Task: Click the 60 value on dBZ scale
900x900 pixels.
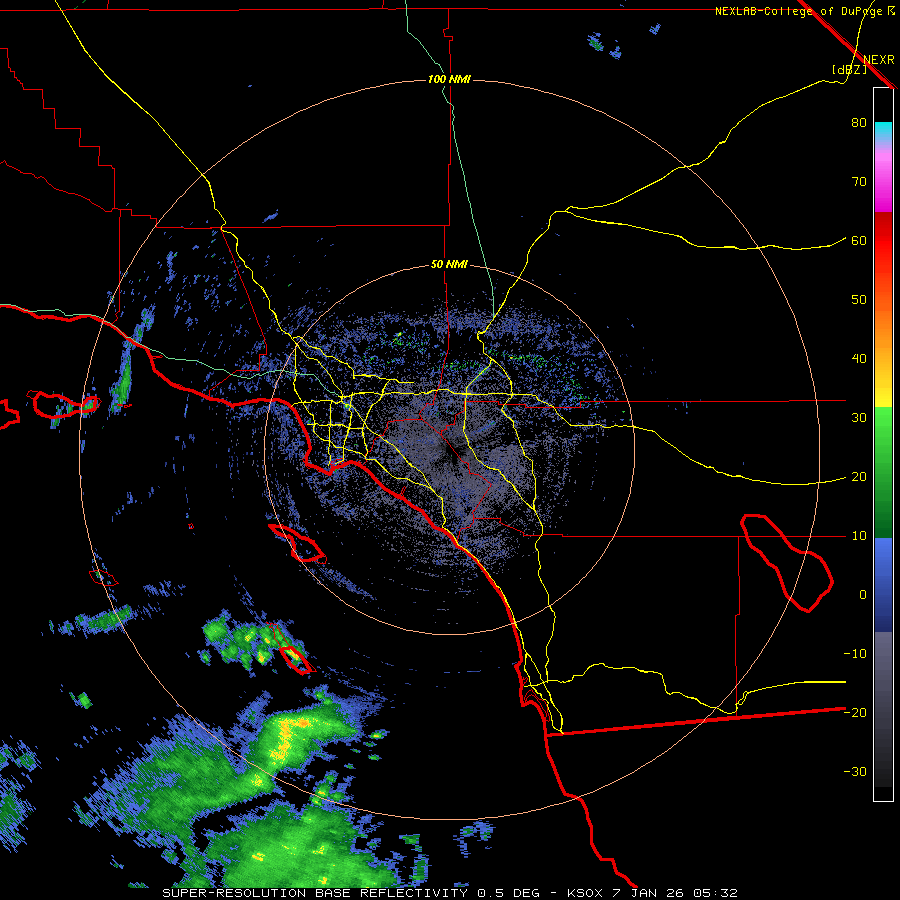Action: point(859,240)
